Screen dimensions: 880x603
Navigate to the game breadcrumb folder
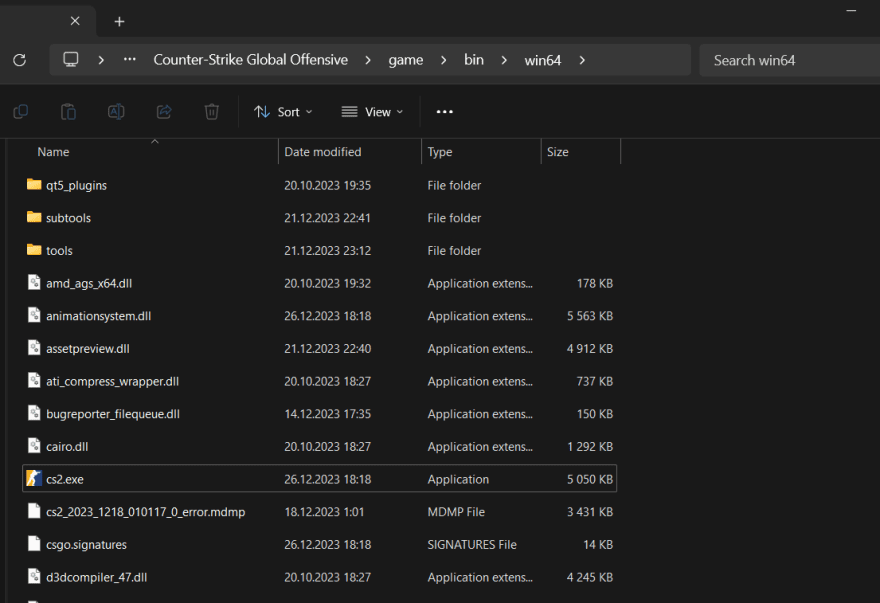pyautogui.click(x=406, y=60)
